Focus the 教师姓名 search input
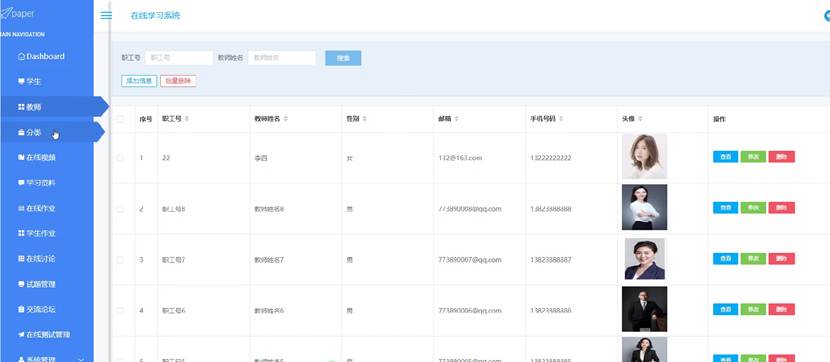 [282, 58]
